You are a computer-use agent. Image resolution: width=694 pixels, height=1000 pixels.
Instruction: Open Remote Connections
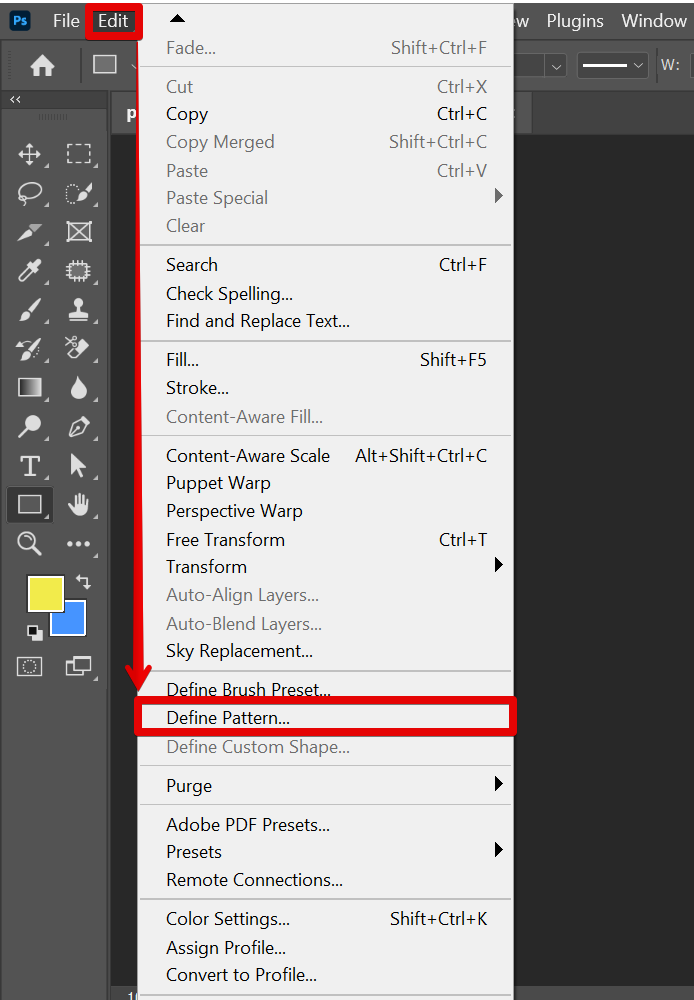click(x=326, y=879)
